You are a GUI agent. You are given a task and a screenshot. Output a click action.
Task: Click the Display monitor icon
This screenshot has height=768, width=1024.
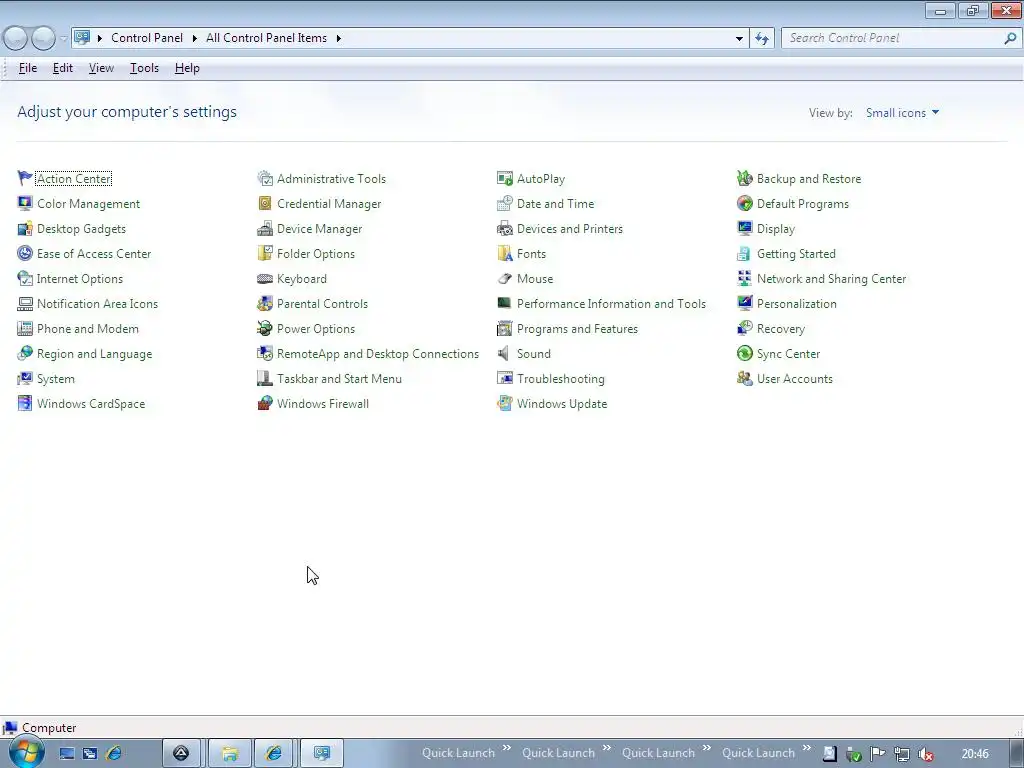coord(744,229)
